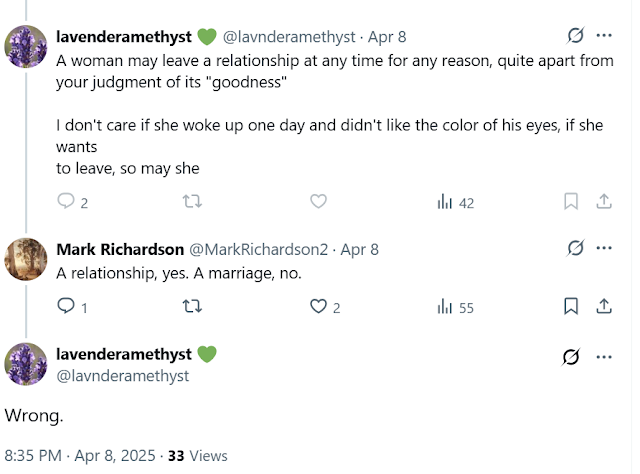Bookmark Mark Richardson's tweet
The image size is (640, 474).
pos(571,306)
